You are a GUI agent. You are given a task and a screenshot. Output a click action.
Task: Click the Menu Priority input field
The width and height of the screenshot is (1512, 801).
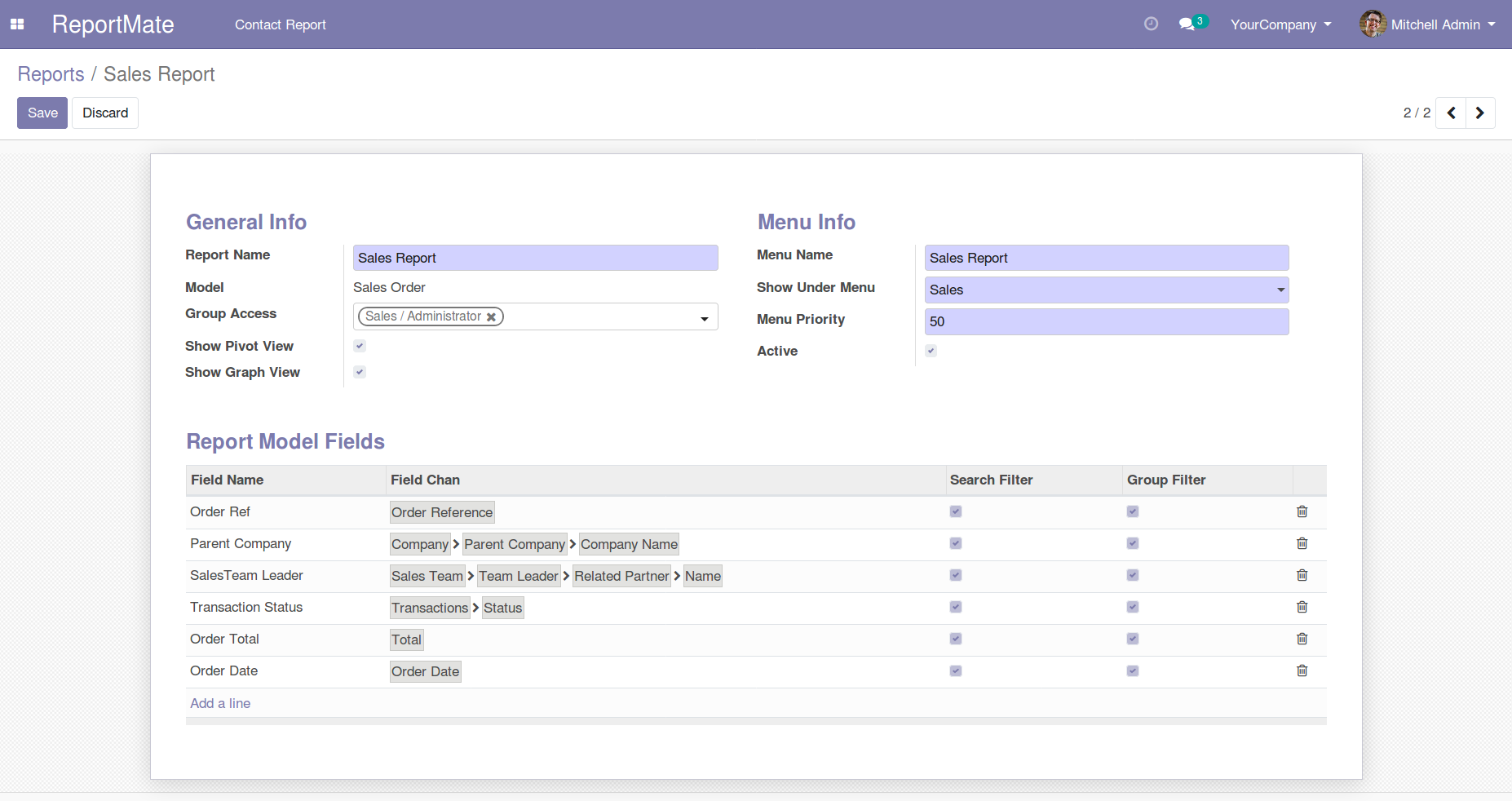click(x=1106, y=321)
